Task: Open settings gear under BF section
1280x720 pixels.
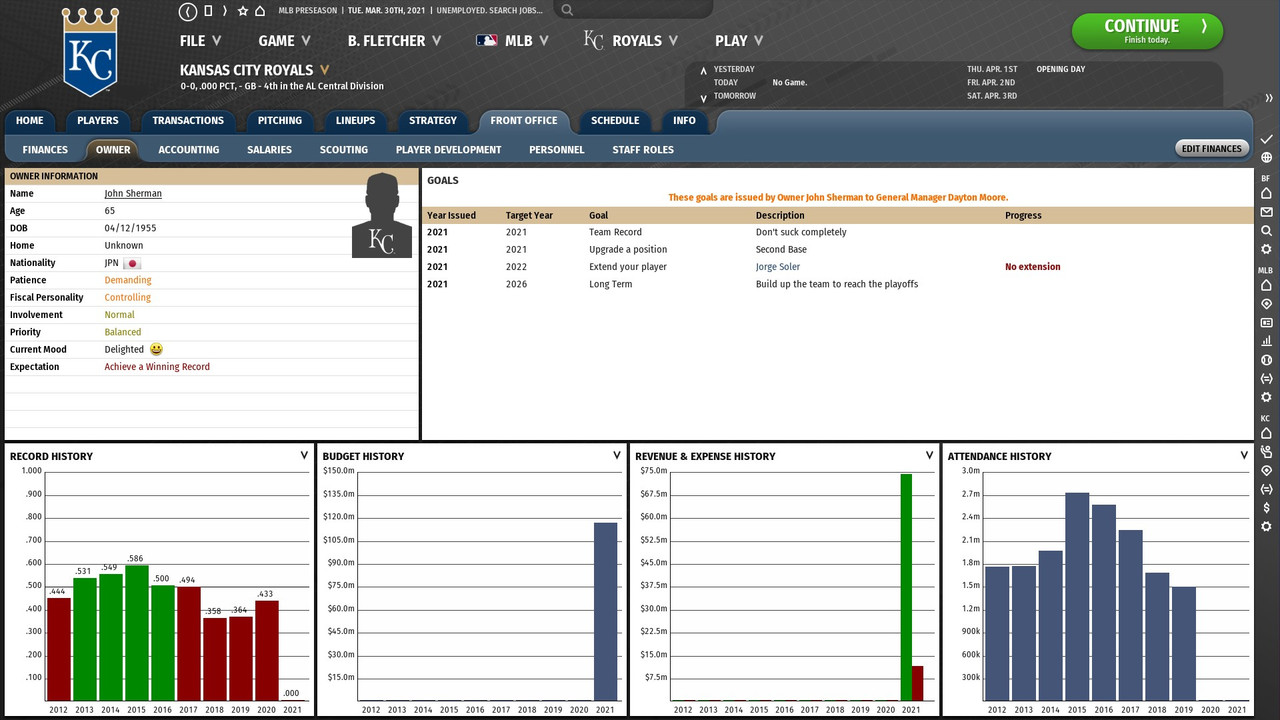Action: tap(1266, 249)
